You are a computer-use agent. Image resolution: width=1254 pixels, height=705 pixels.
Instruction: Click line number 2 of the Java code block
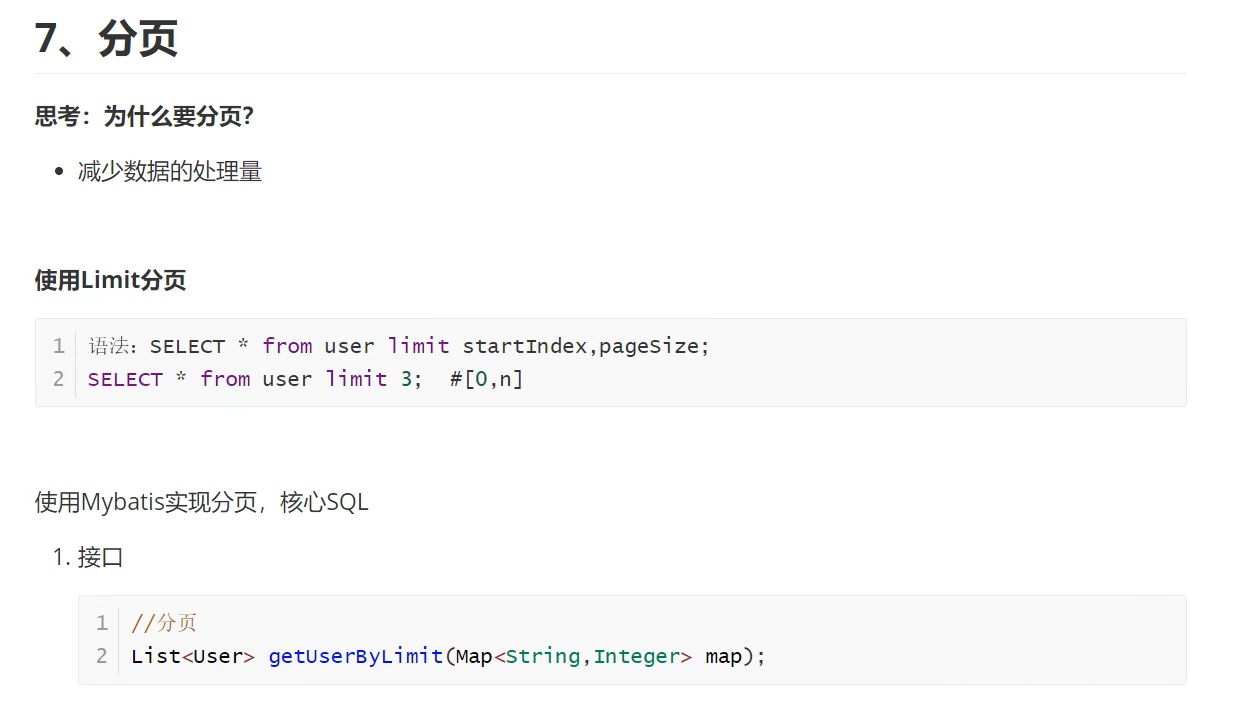pyautogui.click(x=102, y=656)
